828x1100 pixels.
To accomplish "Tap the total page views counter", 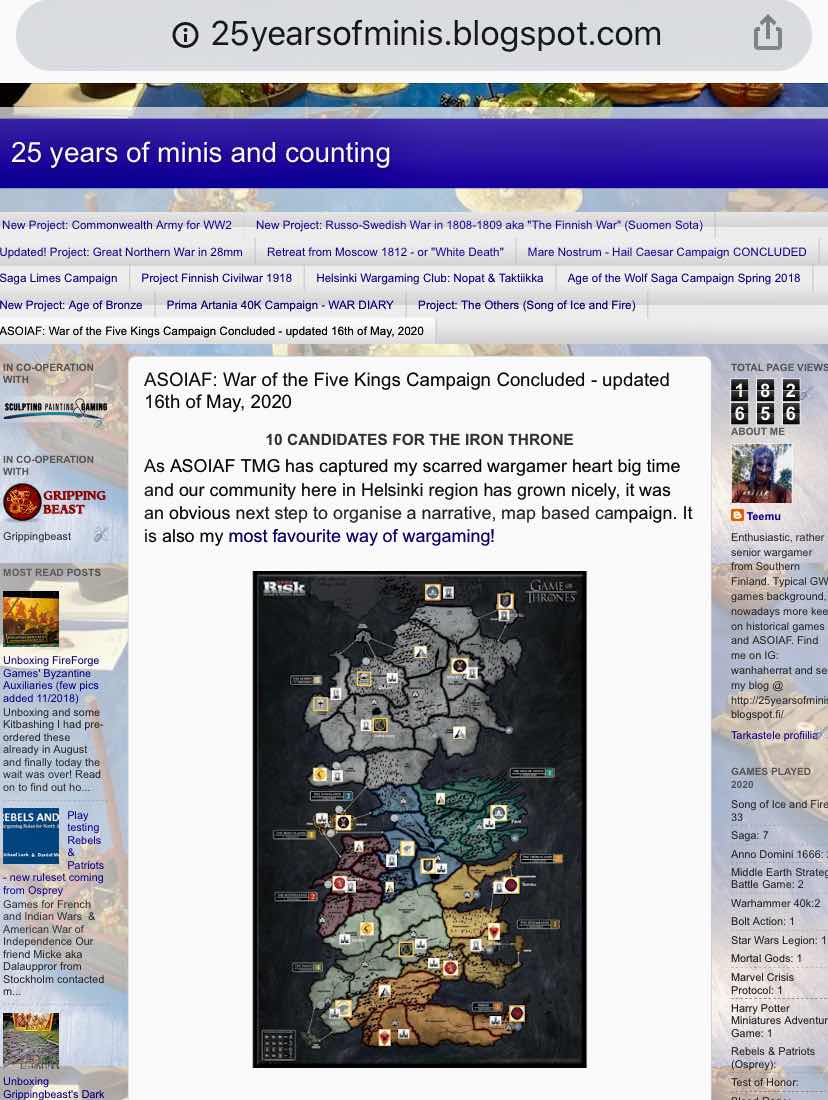I will 765,401.
